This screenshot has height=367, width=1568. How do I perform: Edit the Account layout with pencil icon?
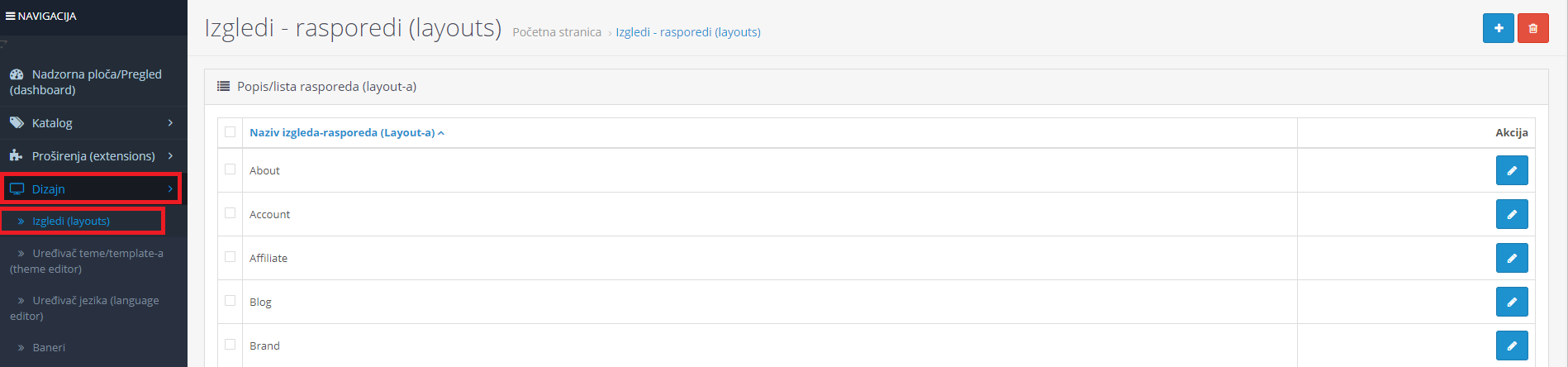point(1512,214)
